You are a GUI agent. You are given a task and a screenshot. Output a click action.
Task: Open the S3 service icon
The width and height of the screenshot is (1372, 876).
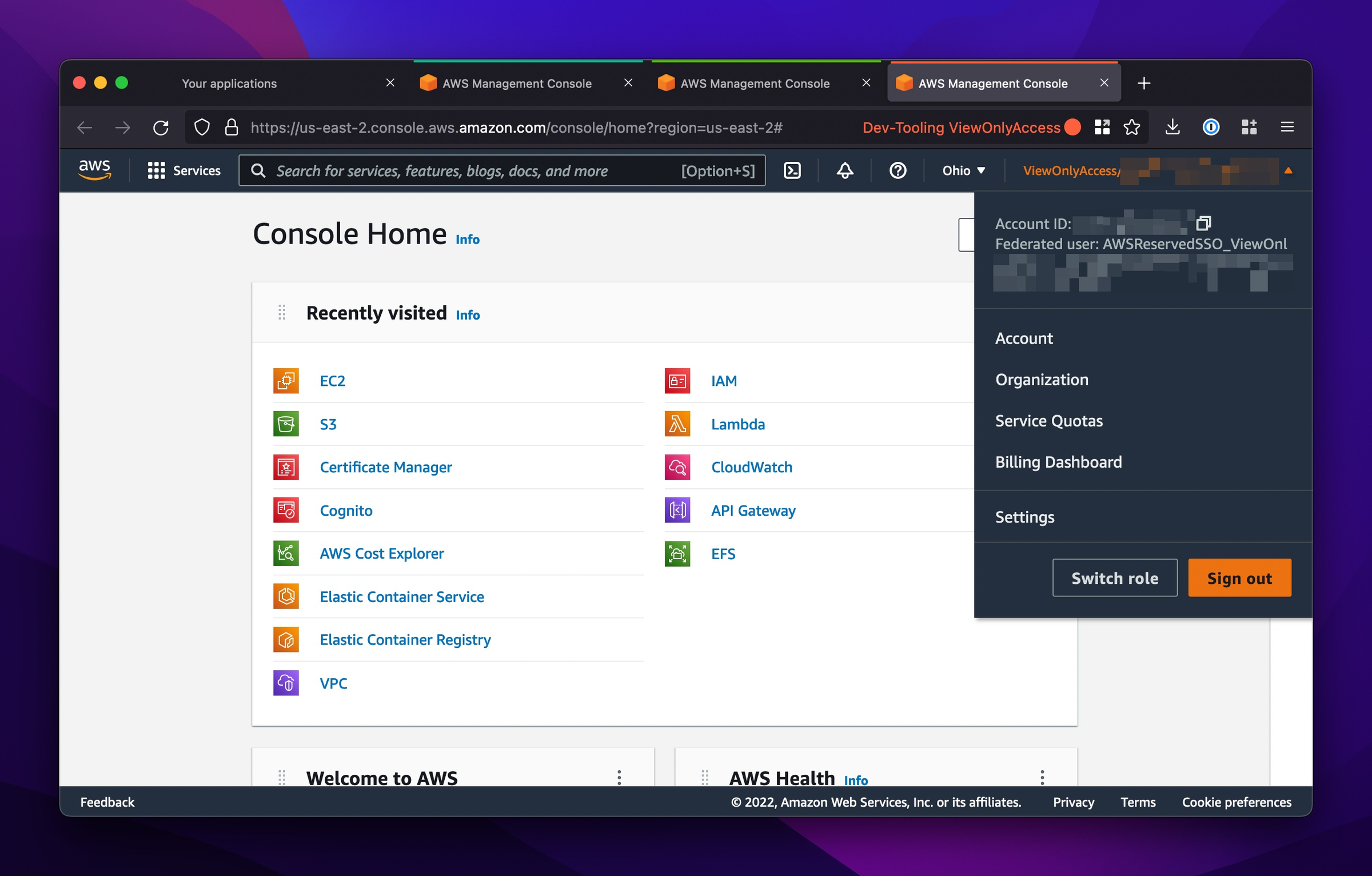pos(287,423)
